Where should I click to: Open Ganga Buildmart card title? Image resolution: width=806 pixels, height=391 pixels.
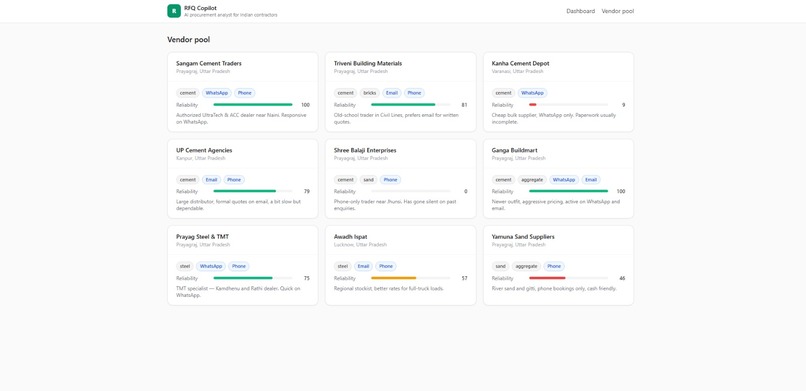click(515, 150)
